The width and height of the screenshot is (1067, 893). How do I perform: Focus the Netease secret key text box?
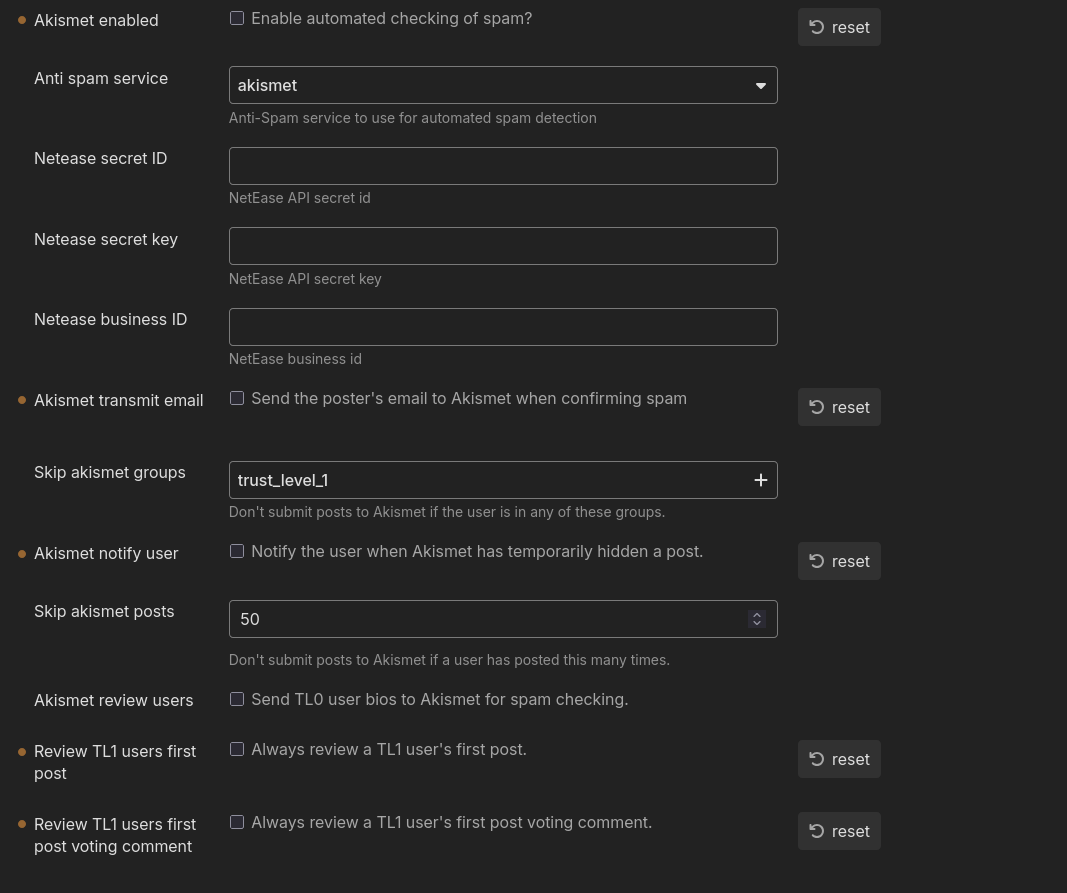tap(502, 246)
